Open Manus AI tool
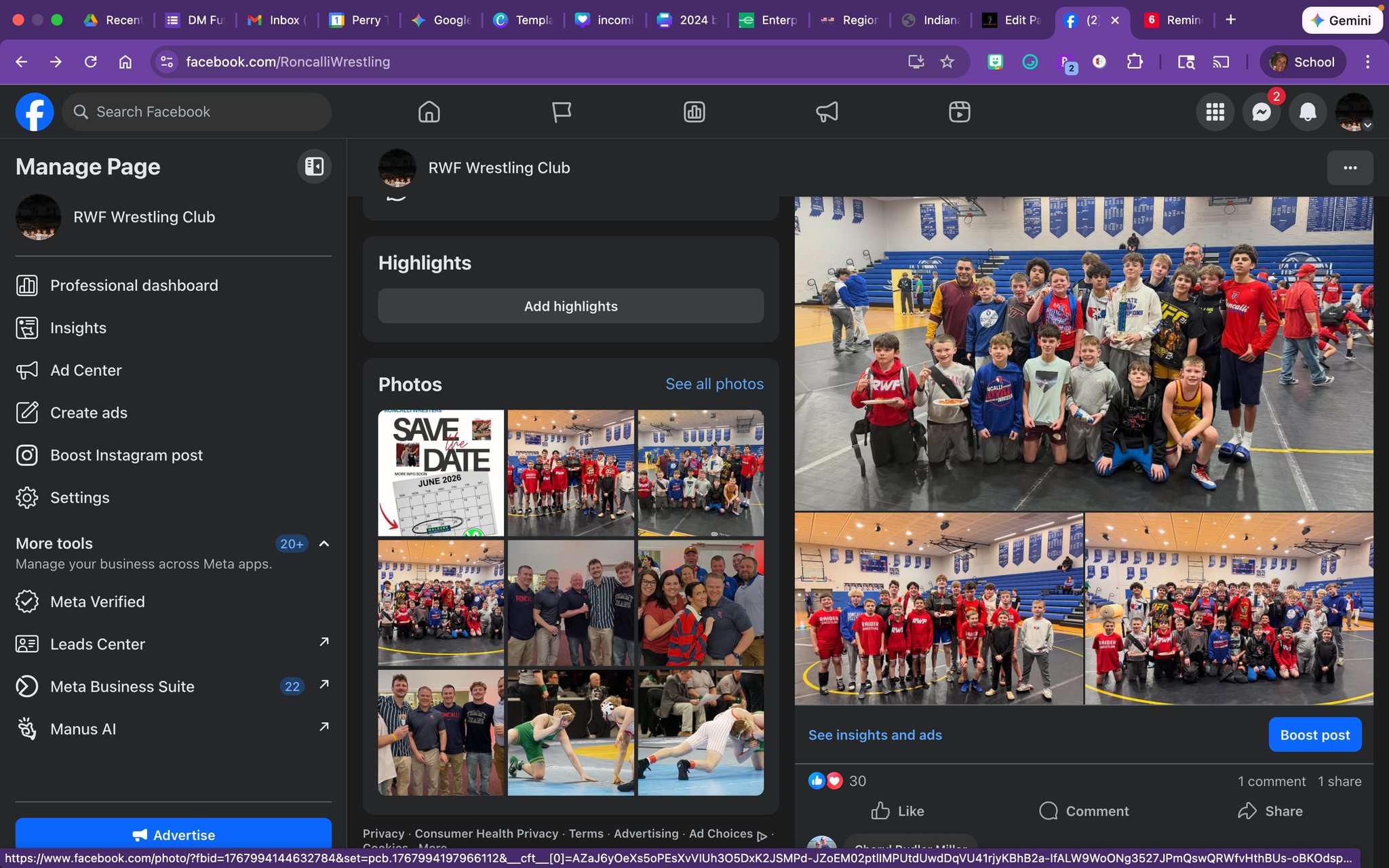This screenshot has height=868, width=1389. (x=174, y=729)
